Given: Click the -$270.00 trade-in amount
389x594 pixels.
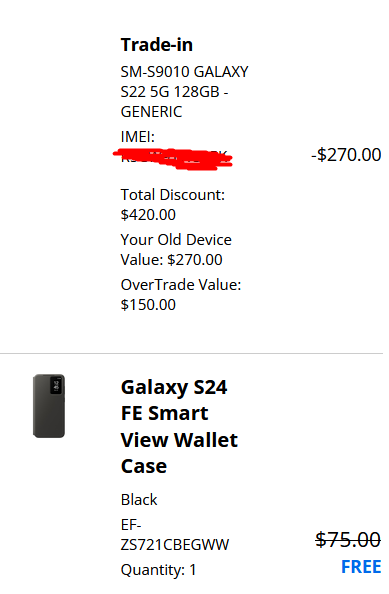Looking at the screenshot, I should point(346,155).
